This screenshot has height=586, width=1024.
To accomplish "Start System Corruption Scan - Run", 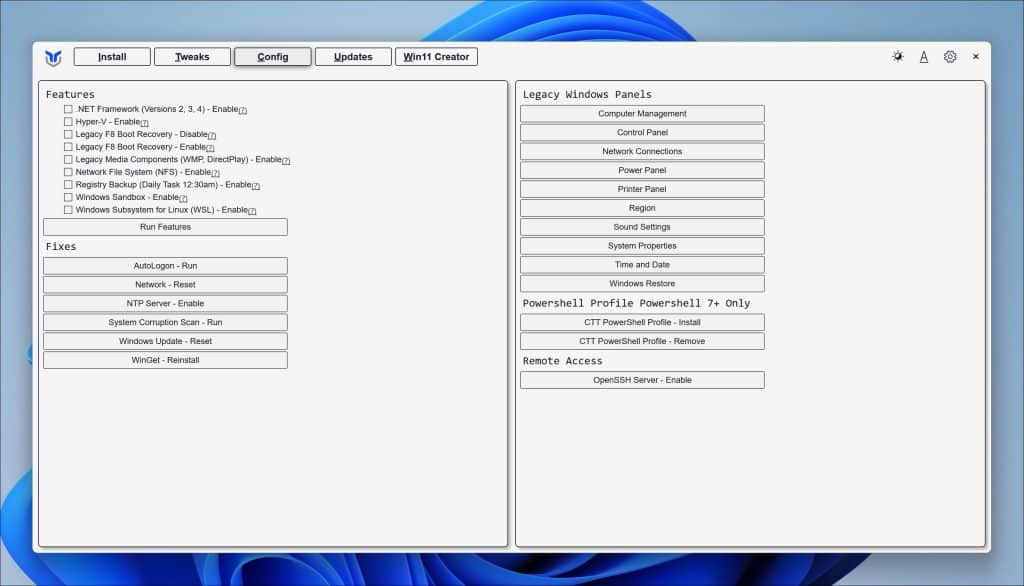I will (x=165, y=323).
